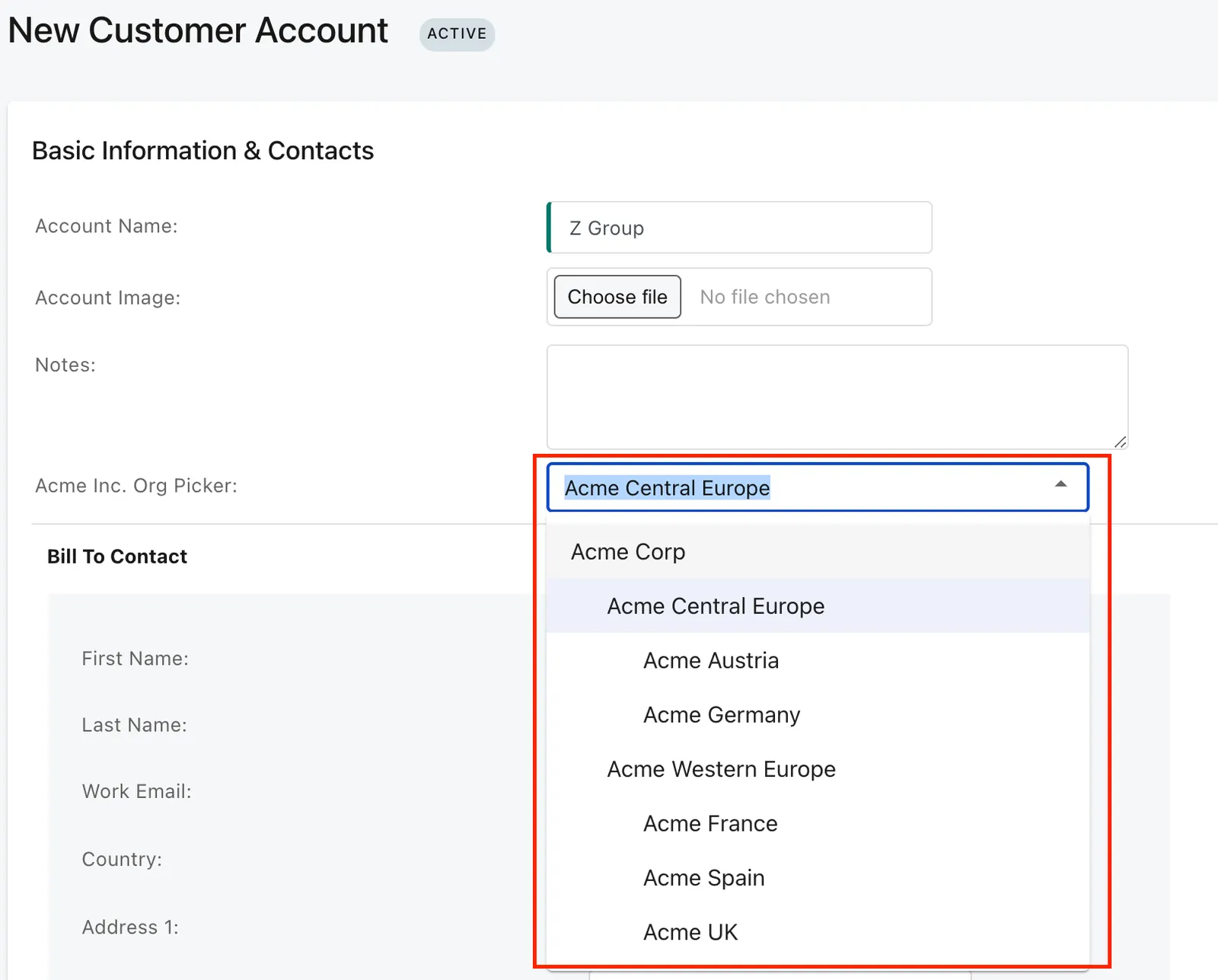Screen dimensions: 1218x980
Task: Select Acme Spain in the dropdown
Action: click(818, 877)
